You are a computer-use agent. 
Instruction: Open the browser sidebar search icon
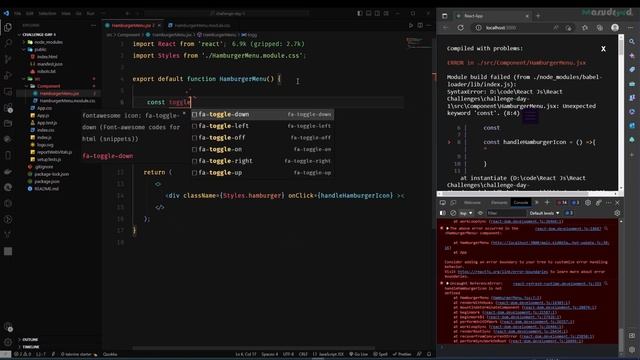(x=632, y=42)
